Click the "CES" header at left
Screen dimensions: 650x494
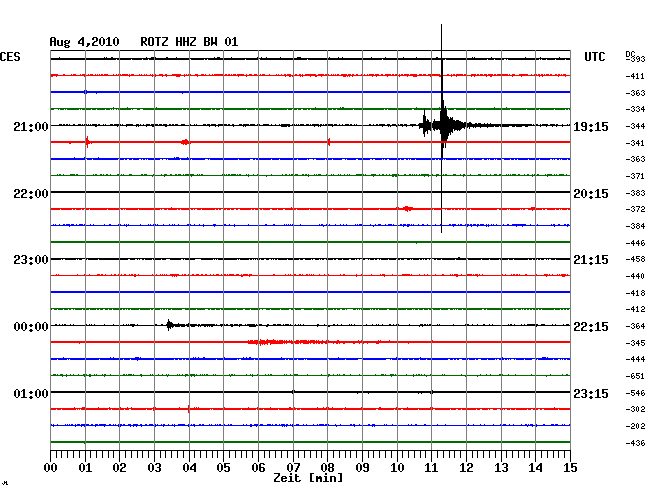10,57
